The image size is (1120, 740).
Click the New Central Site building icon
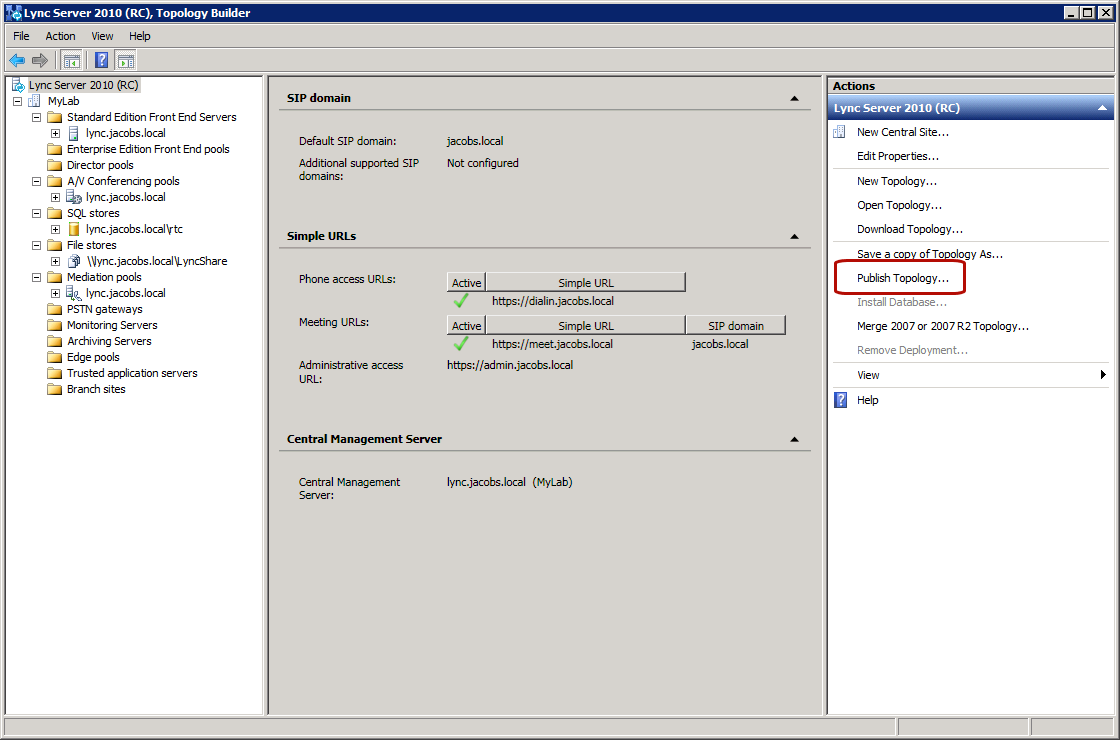pos(840,132)
